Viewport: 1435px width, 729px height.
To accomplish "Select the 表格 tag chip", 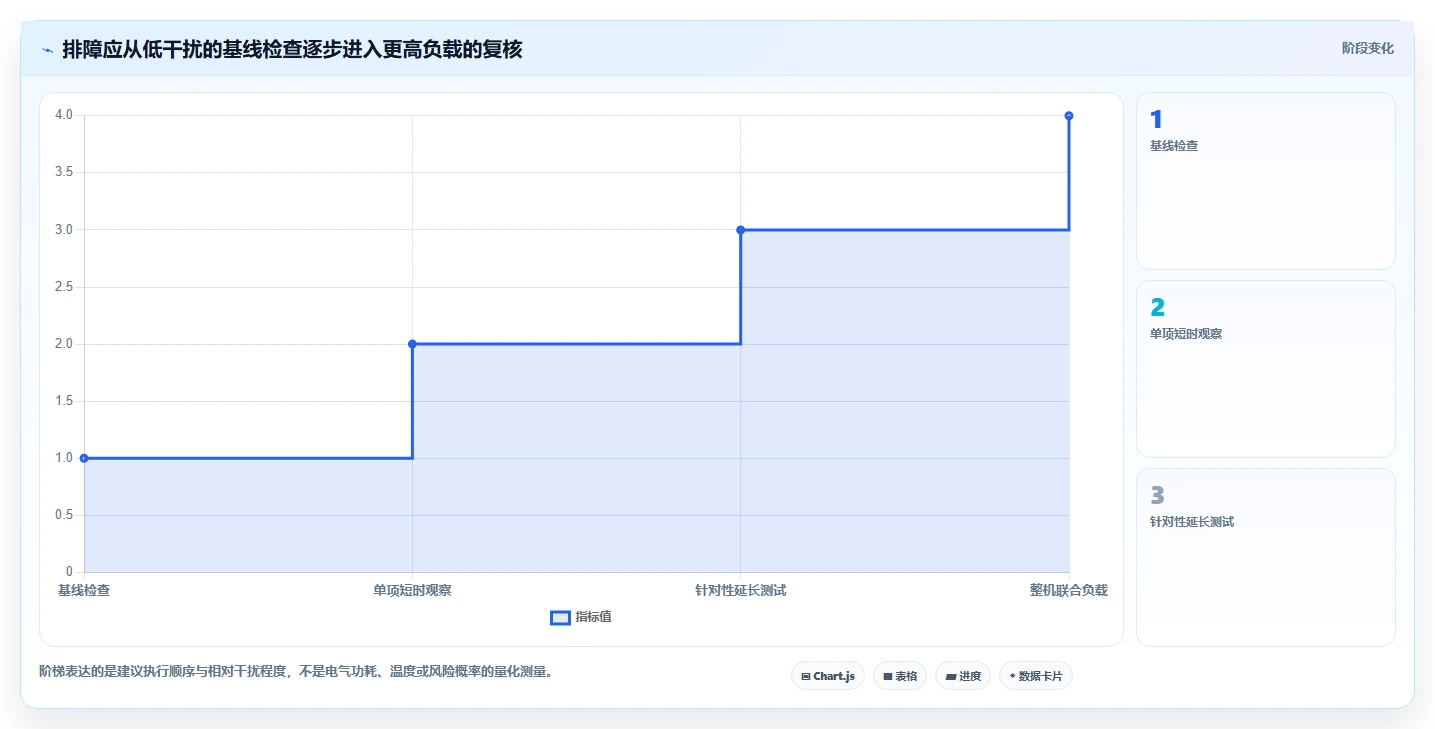I will [x=900, y=676].
